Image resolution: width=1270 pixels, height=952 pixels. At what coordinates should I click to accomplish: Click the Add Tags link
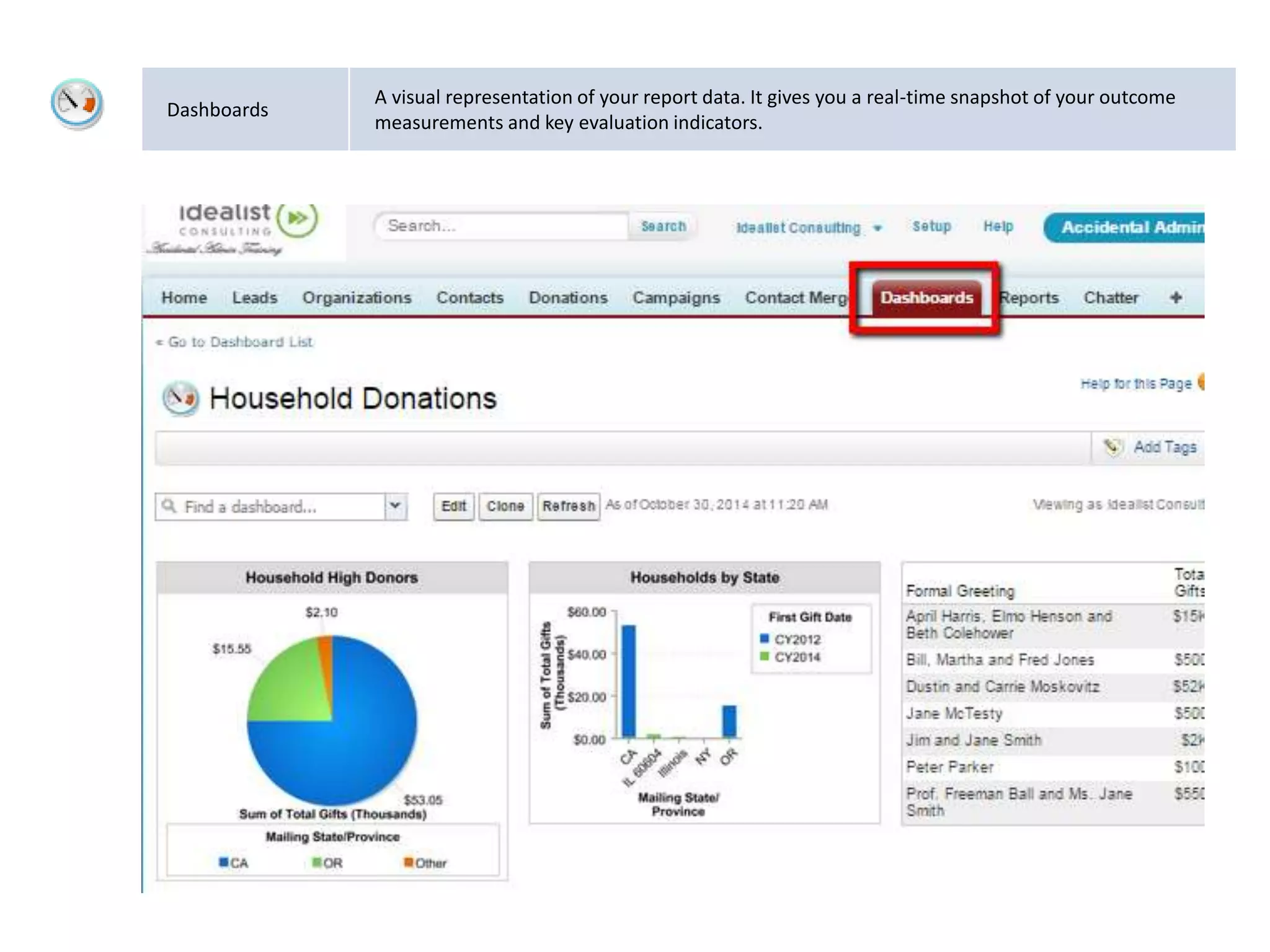coord(1165,447)
